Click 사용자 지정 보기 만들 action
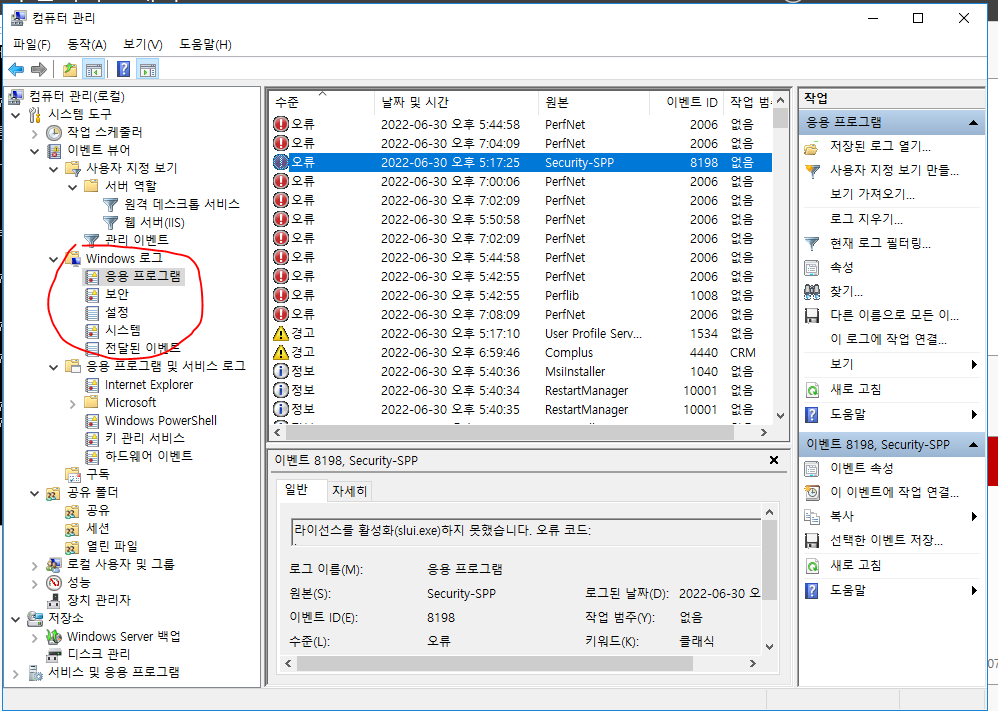 click(x=894, y=171)
